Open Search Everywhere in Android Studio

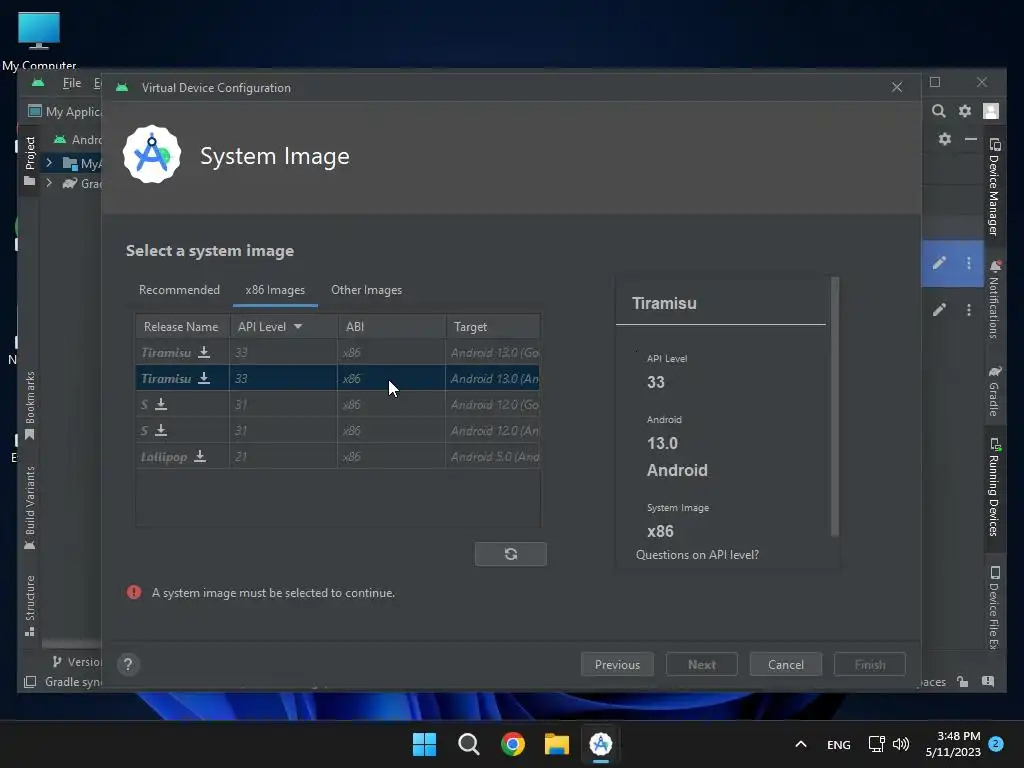[938, 111]
